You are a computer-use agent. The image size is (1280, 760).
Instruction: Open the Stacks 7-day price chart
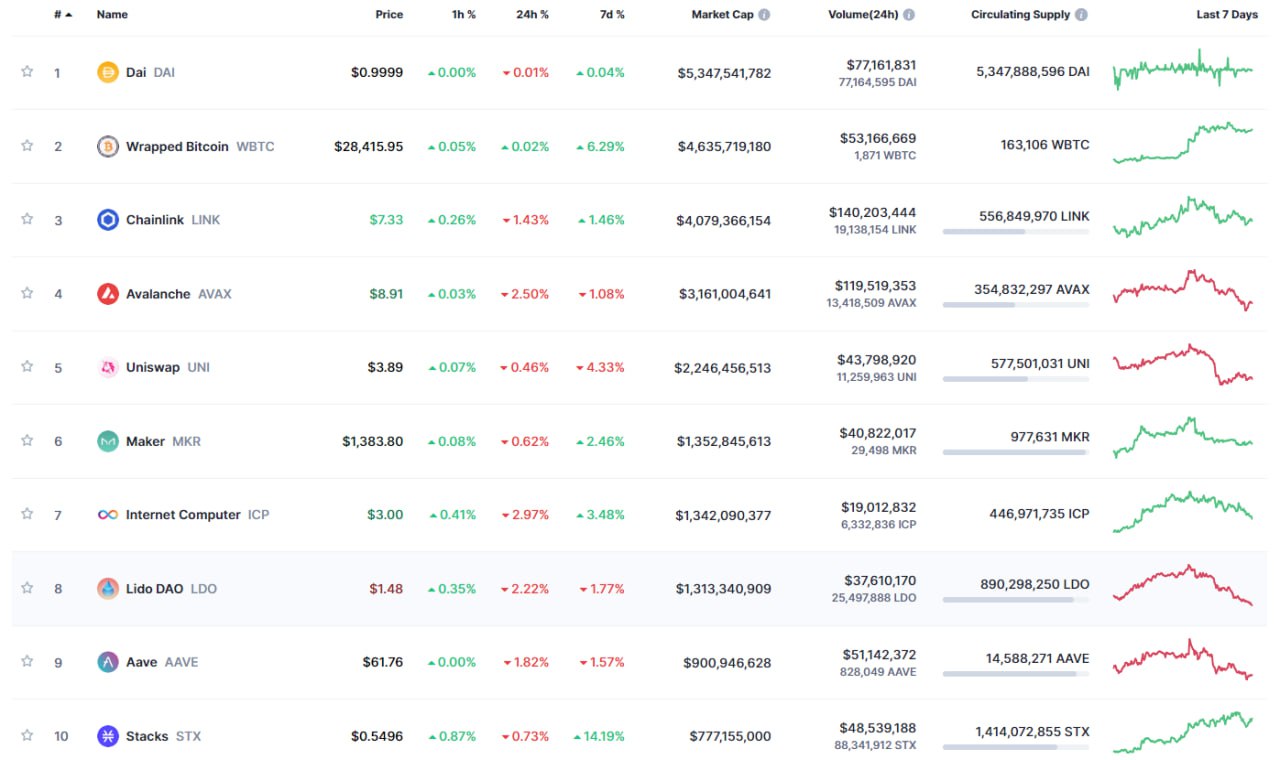[1183, 734]
